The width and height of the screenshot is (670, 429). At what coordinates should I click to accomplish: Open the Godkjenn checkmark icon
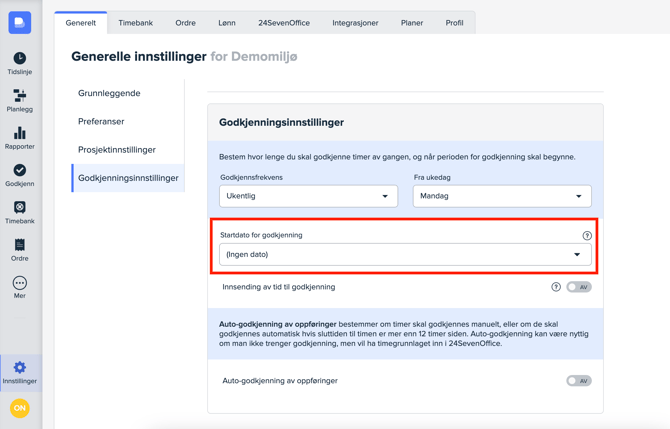point(19,174)
